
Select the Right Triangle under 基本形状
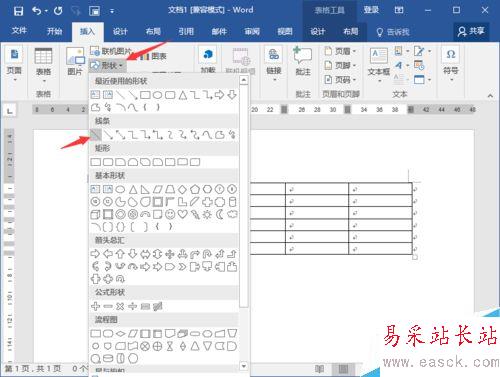145,189
